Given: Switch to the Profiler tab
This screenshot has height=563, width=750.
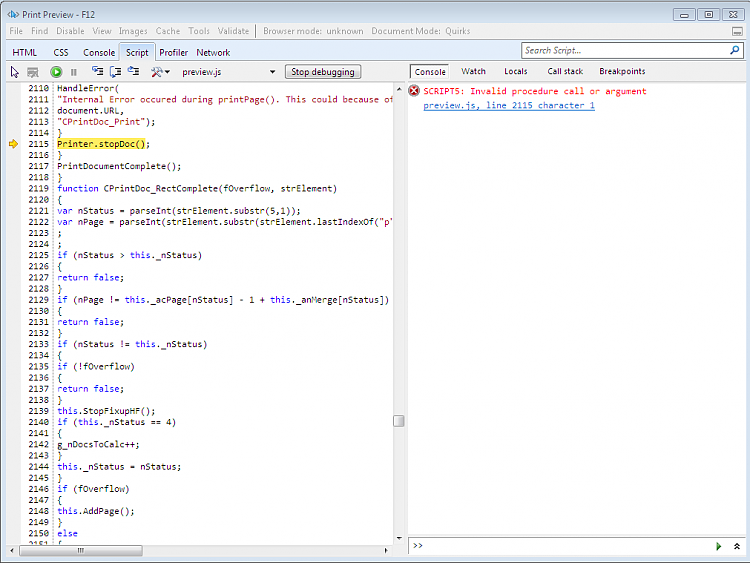Looking at the screenshot, I should pyautogui.click(x=174, y=53).
